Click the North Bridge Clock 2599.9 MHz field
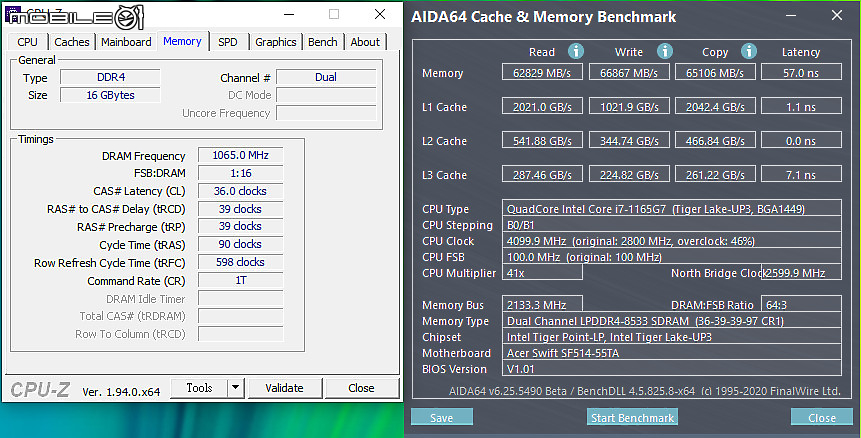 801,272
